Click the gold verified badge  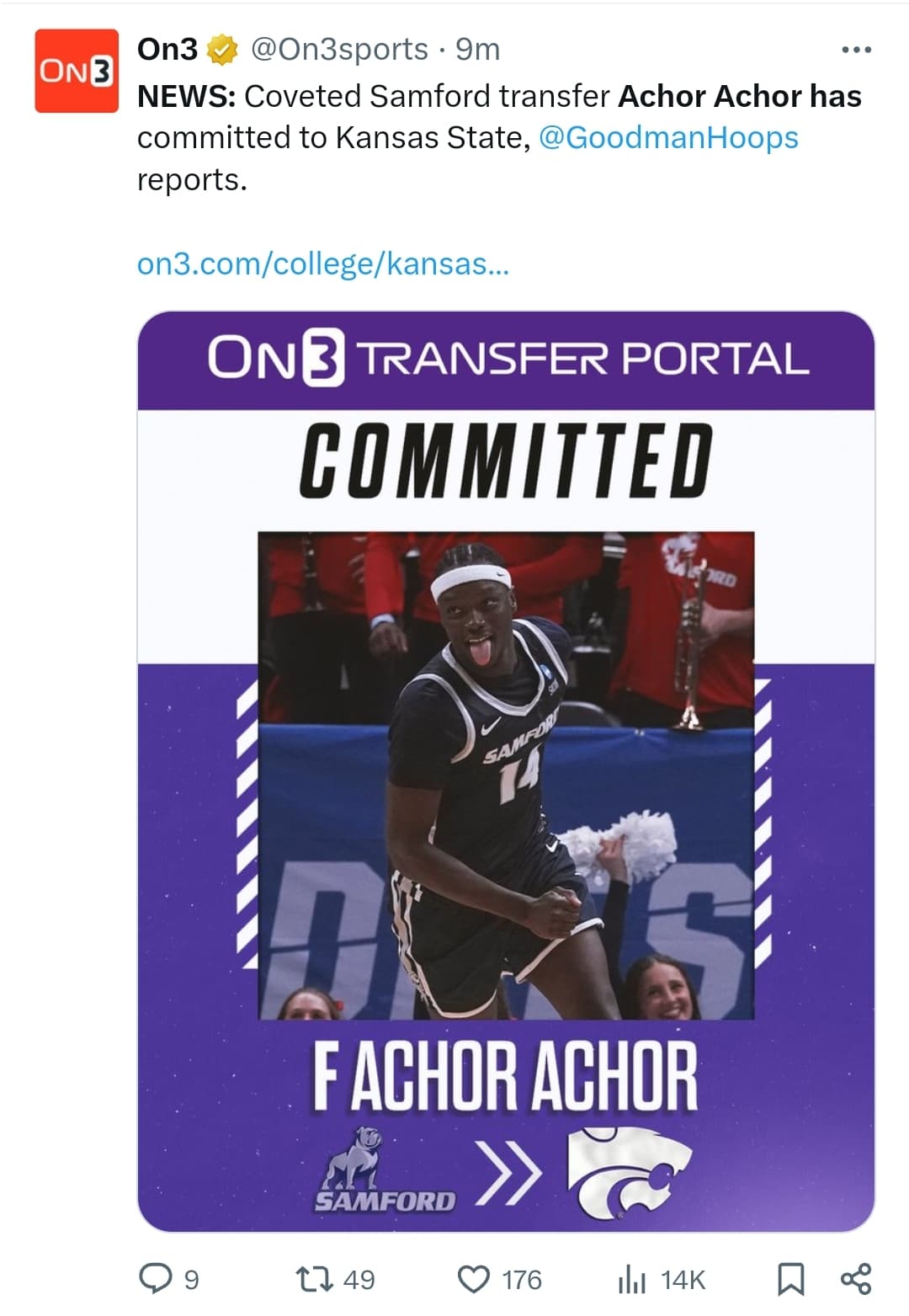point(223,51)
